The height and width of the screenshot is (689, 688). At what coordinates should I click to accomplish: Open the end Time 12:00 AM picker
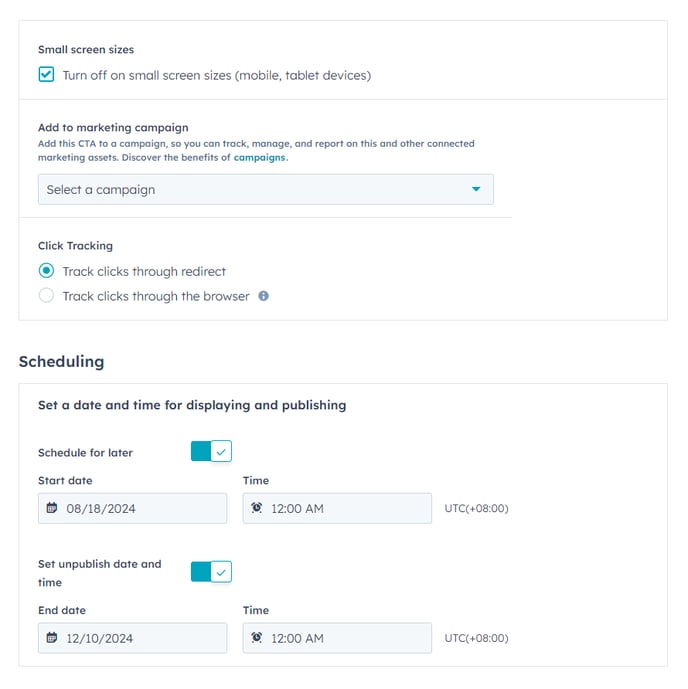[x=337, y=638]
